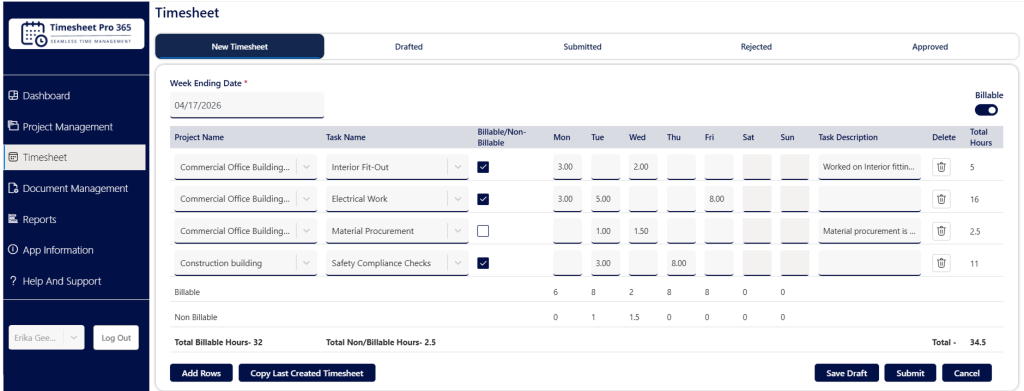
Task: Click the Cancel button
Action: tap(967, 373)
